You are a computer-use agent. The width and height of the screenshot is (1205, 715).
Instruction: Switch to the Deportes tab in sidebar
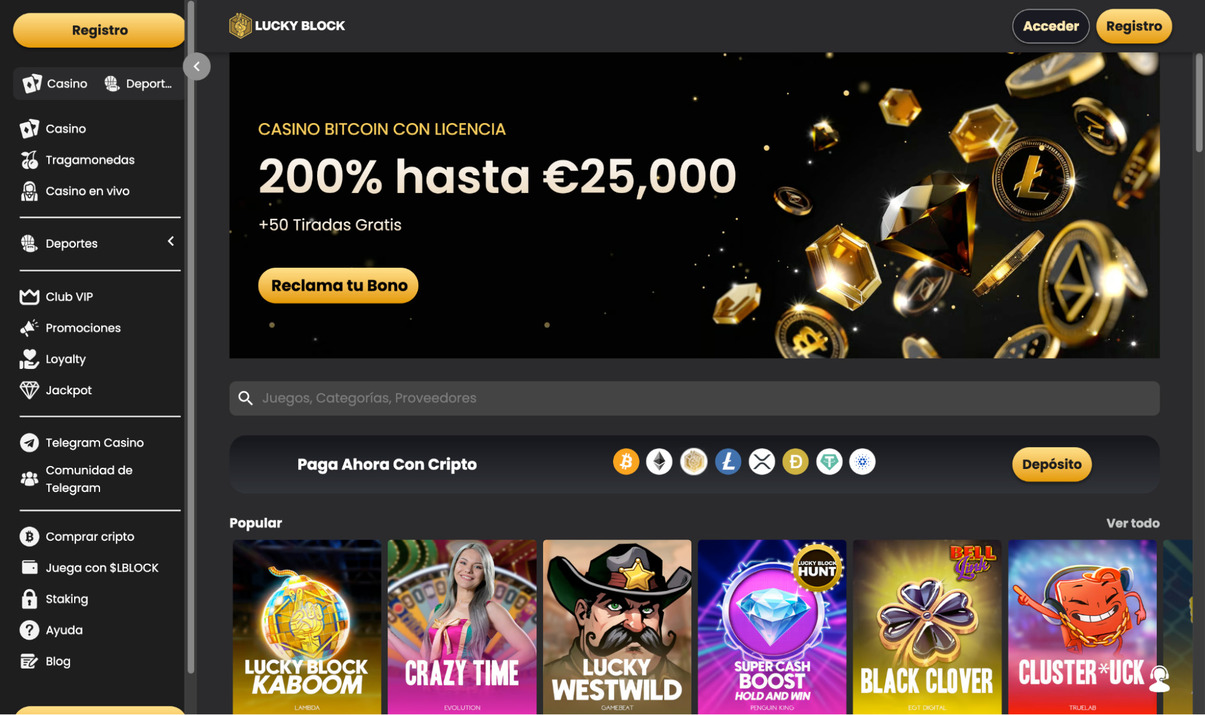tap(139, 84)
